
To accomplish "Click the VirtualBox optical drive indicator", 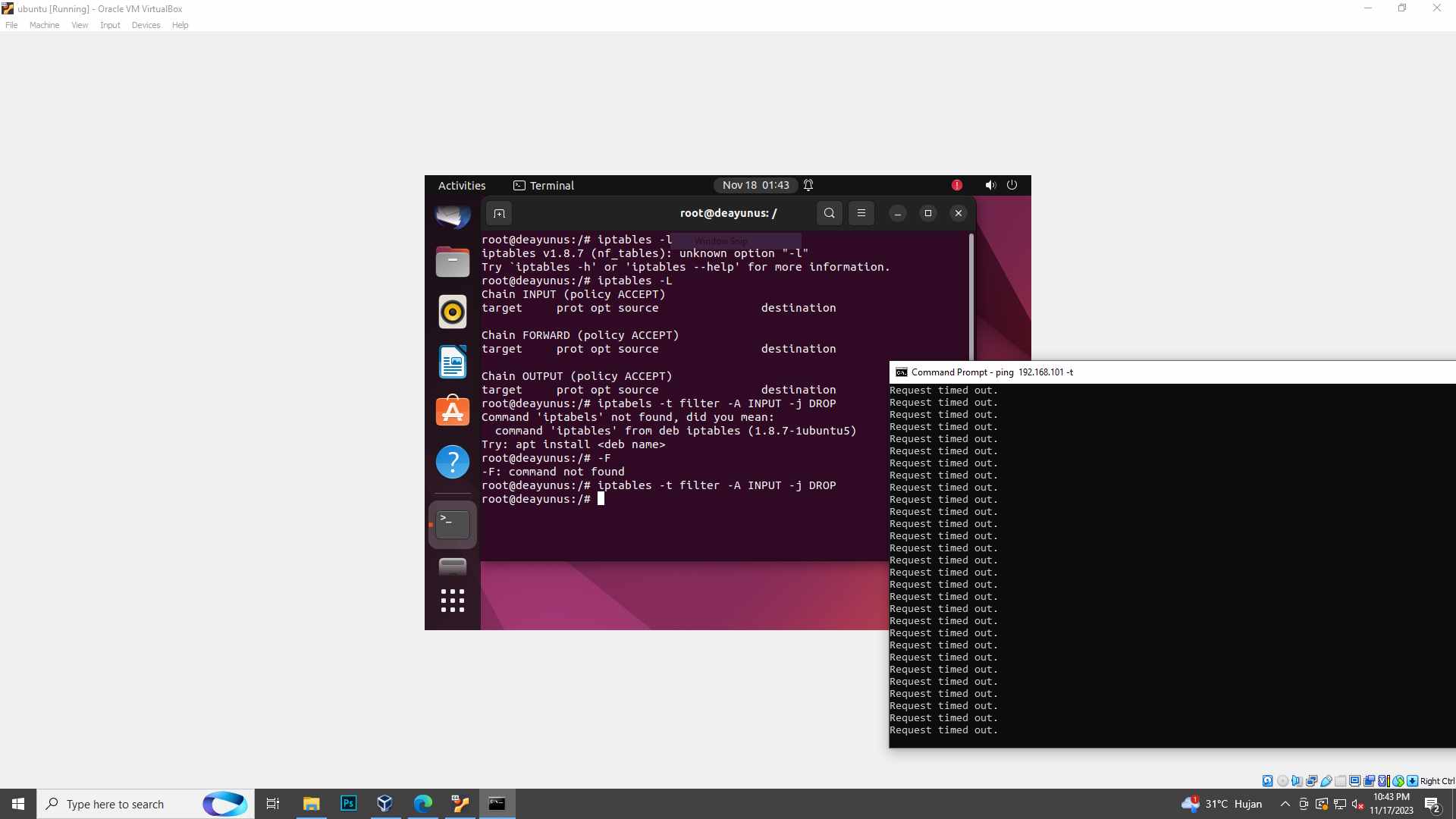I will 1282,781.
